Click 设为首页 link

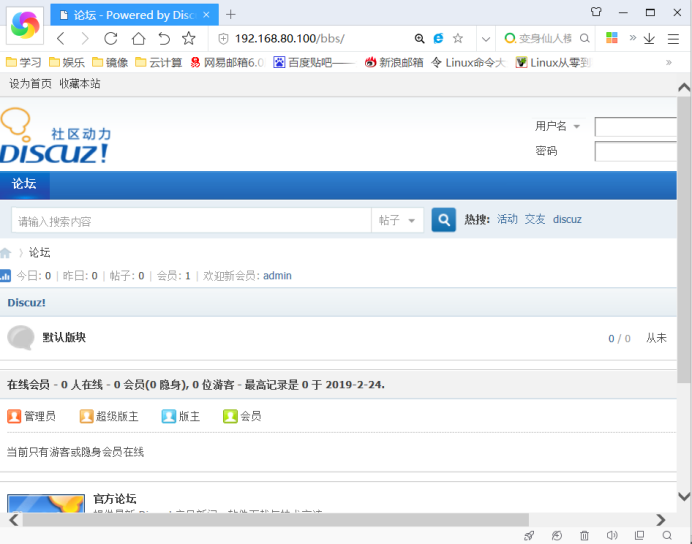click(x=30, y=84)
